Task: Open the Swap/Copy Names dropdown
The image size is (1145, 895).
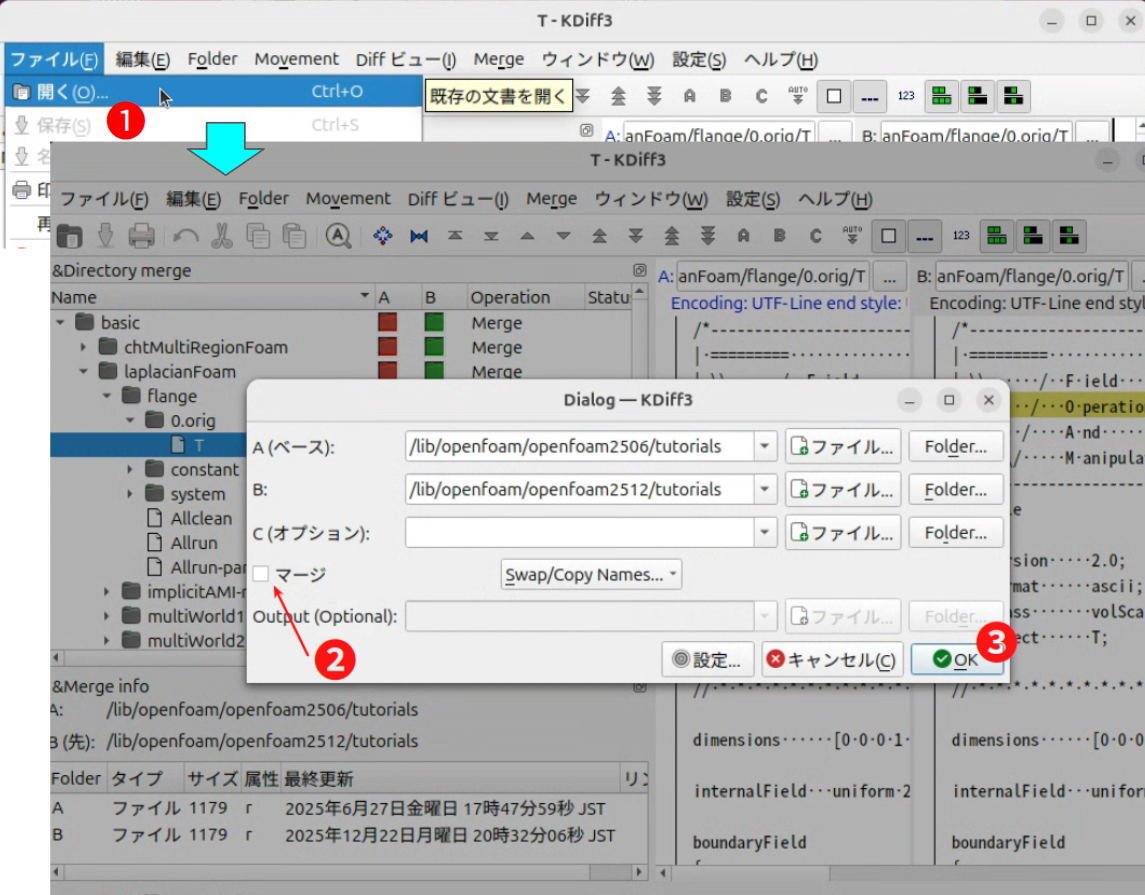Action: tap(591, 574)
